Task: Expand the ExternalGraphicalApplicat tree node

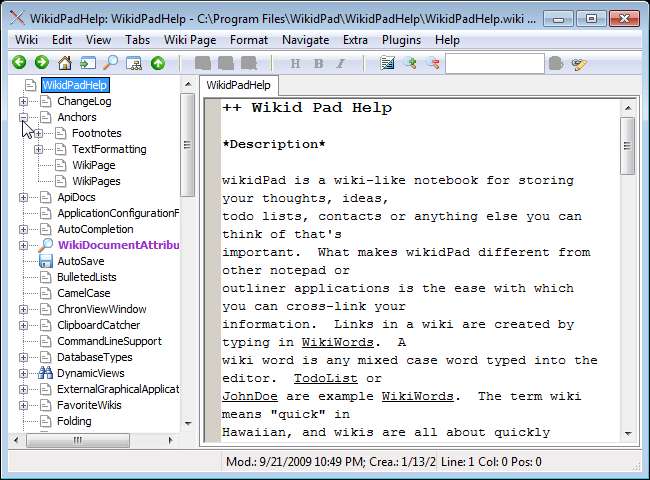Action: 24,389
